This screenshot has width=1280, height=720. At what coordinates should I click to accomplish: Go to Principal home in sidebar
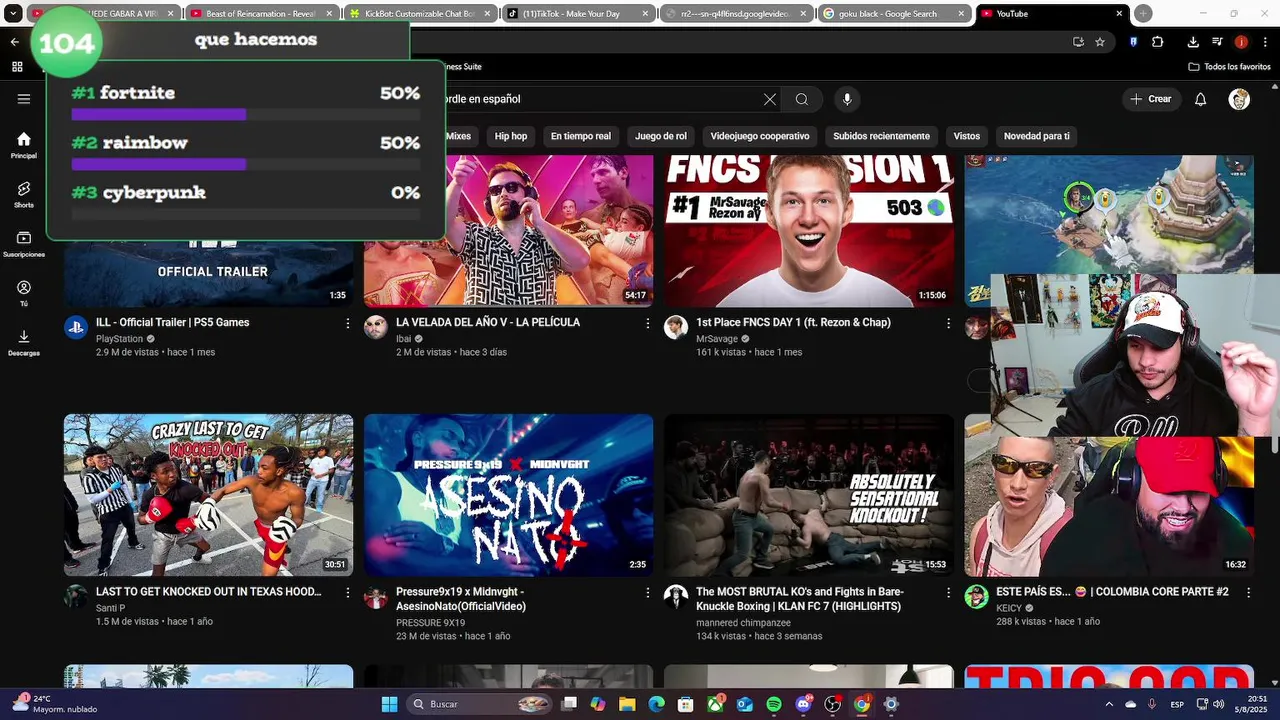24,145
